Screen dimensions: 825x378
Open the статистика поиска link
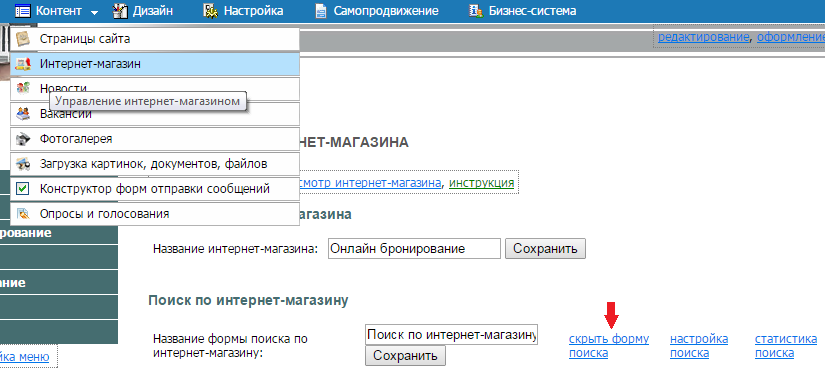(786, 346)
